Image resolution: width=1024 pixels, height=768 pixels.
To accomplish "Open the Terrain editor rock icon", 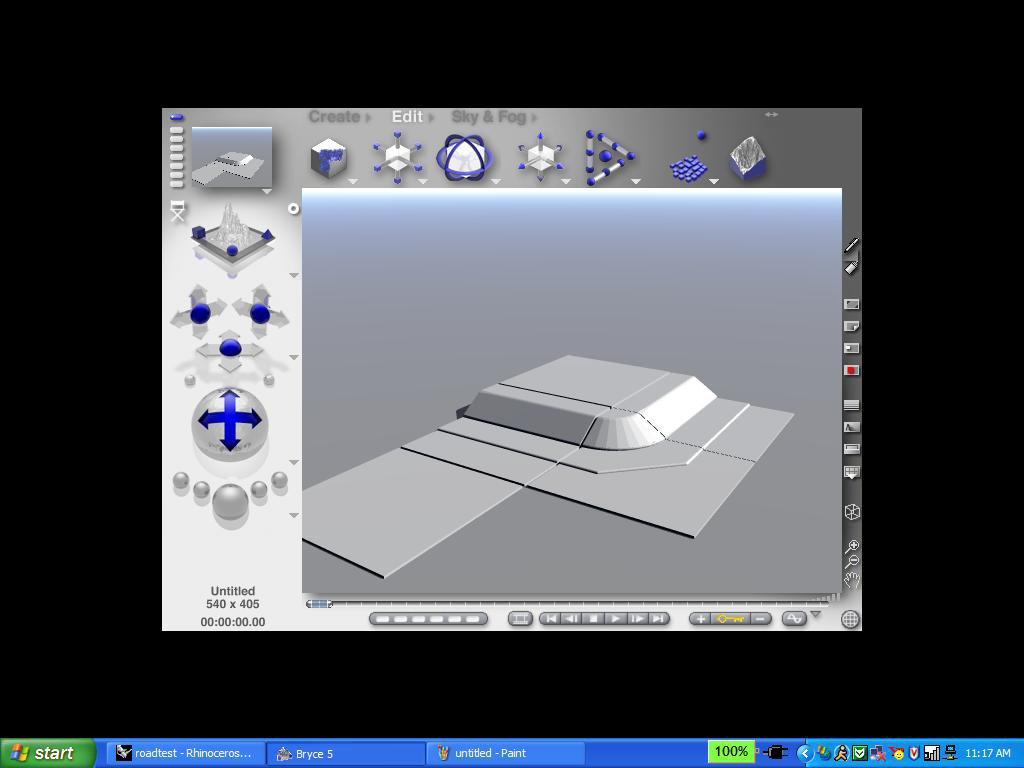I will 748,159.
